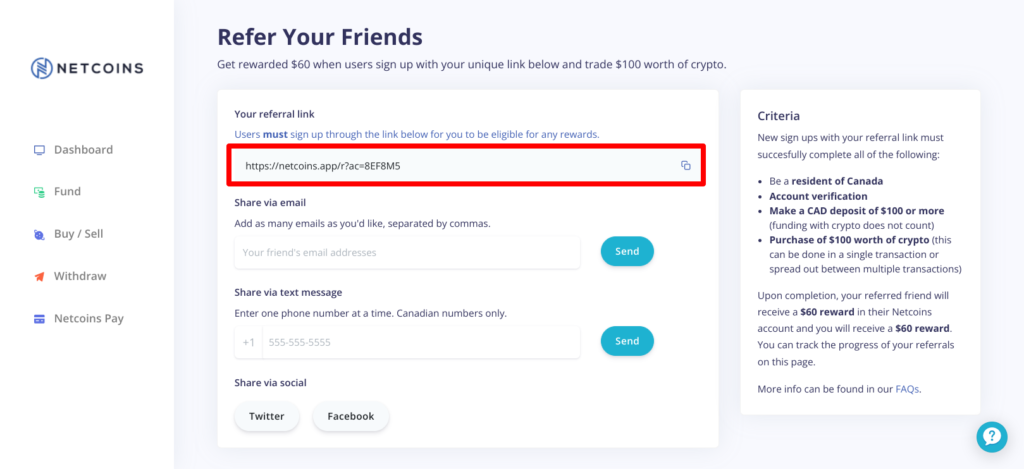
Task: Open the Buy / Sell section
Action: [78, 234]
